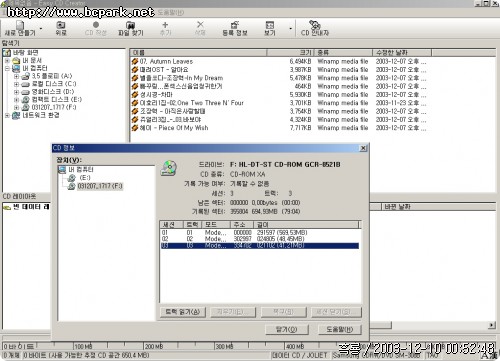Expand the 영화디스크 (D:) node
The width and height of the screenshot is (500, 361).
click(16, 92)
